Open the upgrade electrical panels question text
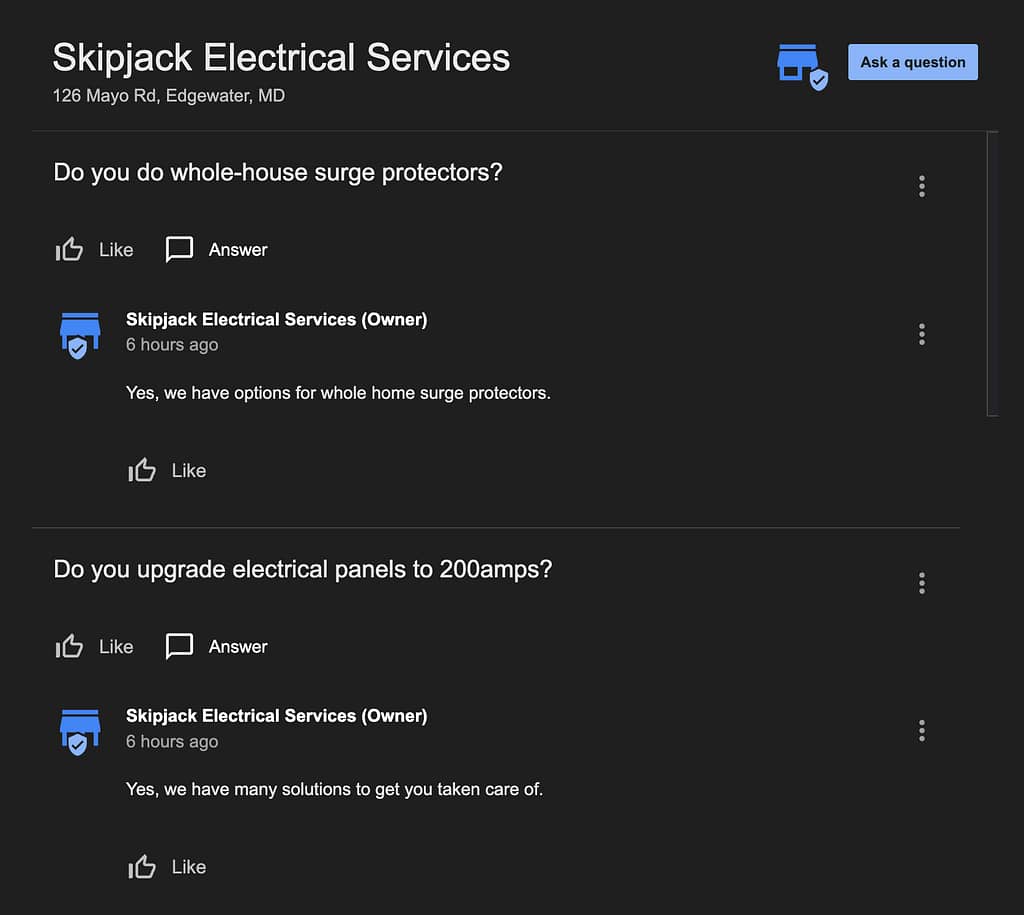The width and height of the screenshot is (1024, 915). point(302,570)
